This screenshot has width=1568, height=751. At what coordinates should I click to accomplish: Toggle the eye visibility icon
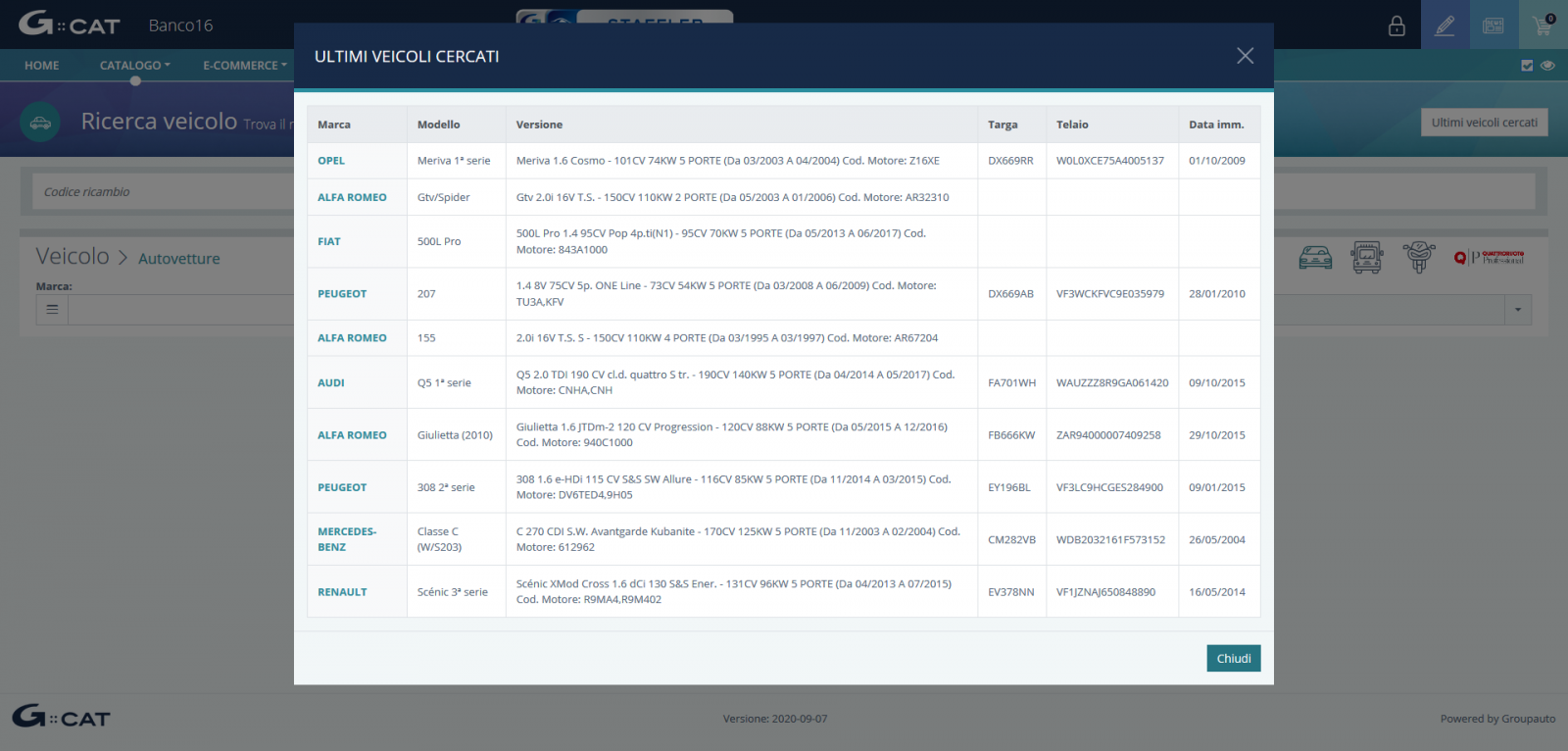click(x=1547, y=66)
